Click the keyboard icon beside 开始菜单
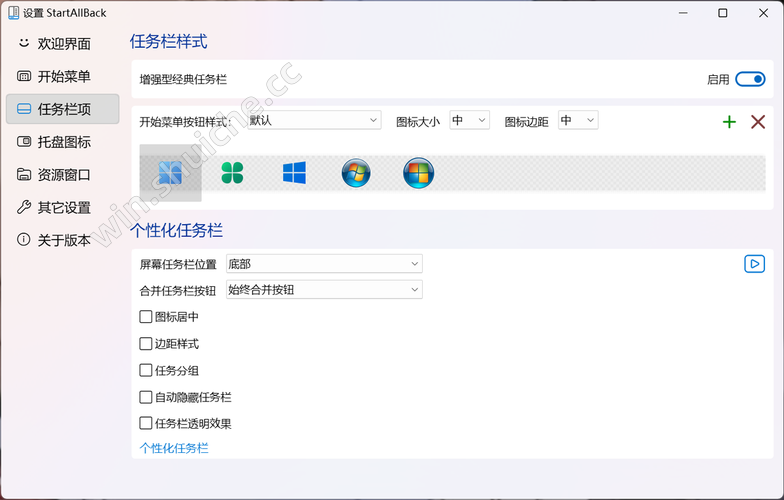Screen dimensions: 784x500 pyautogui.click(x=24, y=76)
